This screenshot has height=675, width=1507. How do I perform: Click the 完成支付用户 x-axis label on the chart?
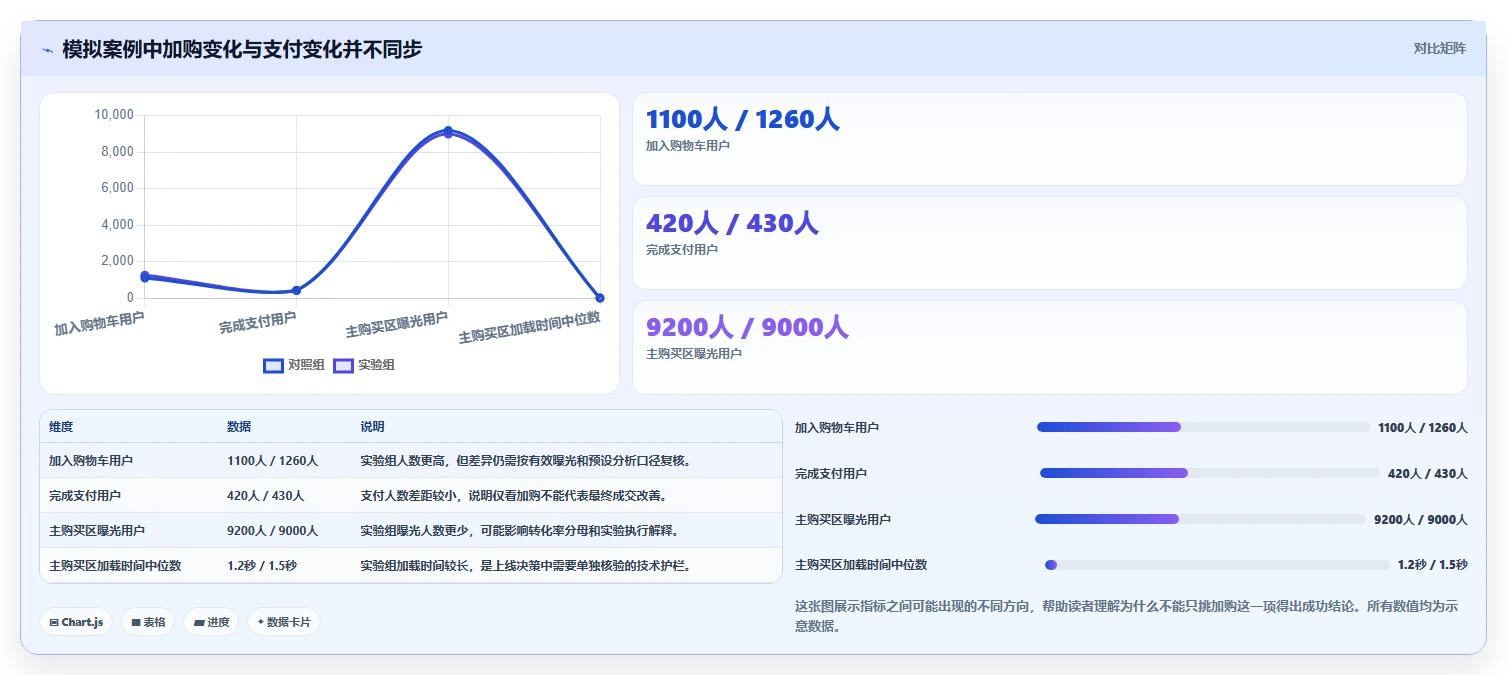258,322
